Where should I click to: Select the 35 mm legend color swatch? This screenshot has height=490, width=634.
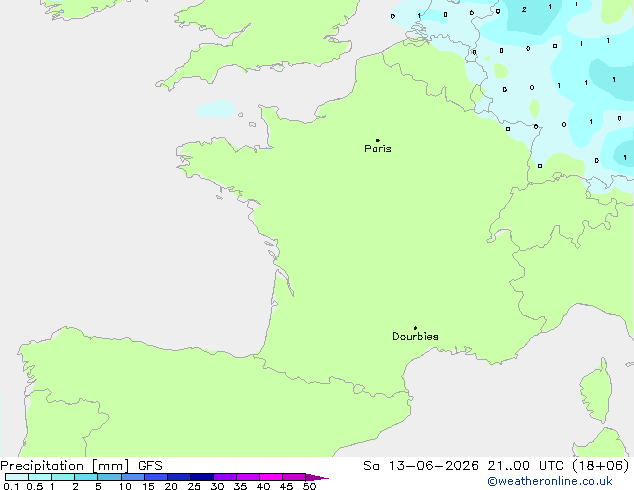click(247, 477)
